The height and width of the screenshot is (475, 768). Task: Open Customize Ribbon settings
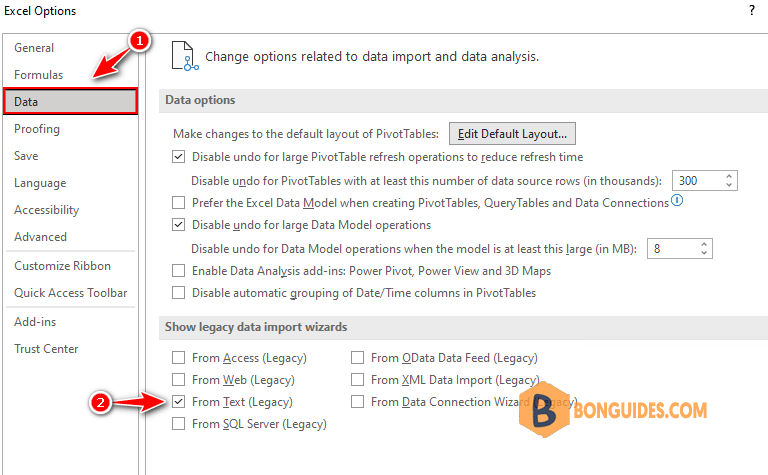[62, 265]
